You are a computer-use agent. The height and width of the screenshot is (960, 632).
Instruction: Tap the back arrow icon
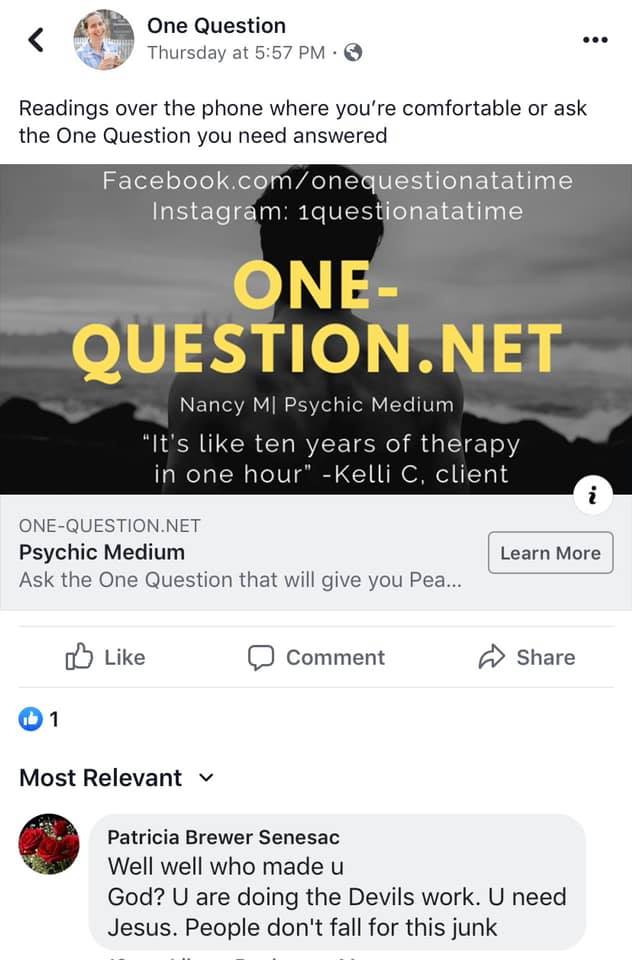(x=36, y=40)
